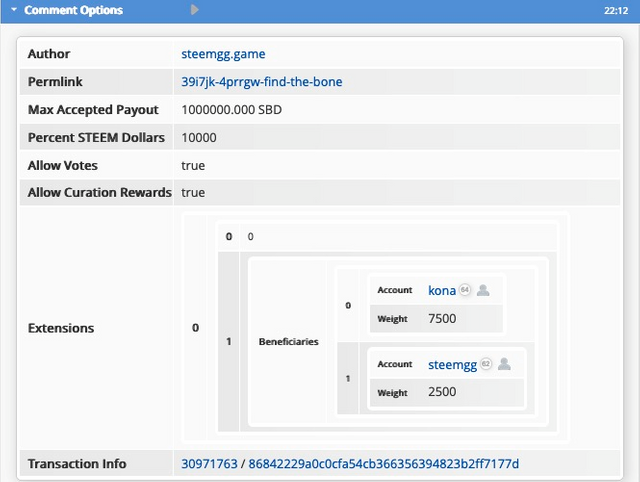This screenshot has height=482, width=640.
Task: Click the Allow Curation Rewards row label
Action: (x=100, y=192)
